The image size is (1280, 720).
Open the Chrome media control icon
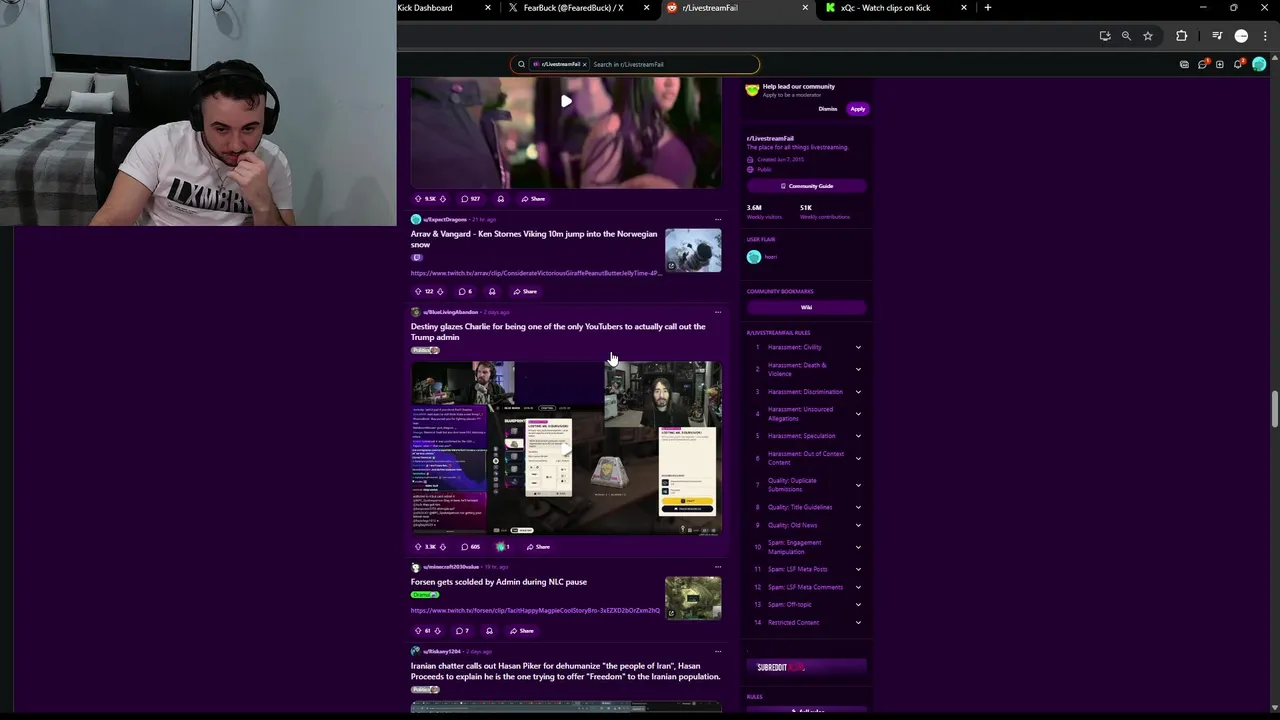[x=1217, y=36]
